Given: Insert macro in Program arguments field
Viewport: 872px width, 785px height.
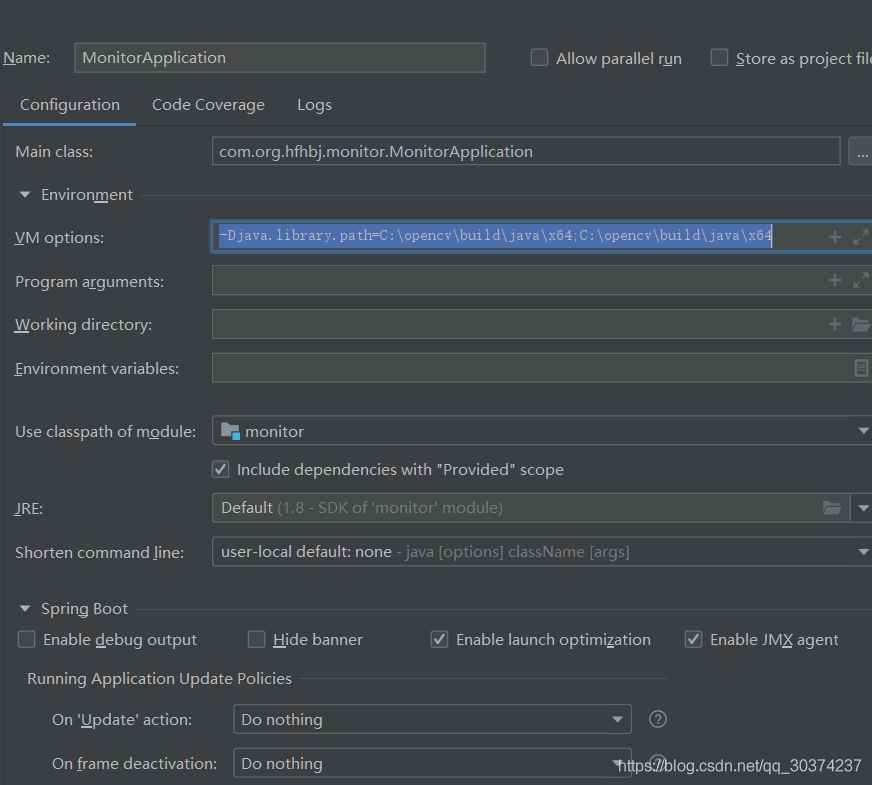Looking at the screenshot, I should (x=834, y=280).
